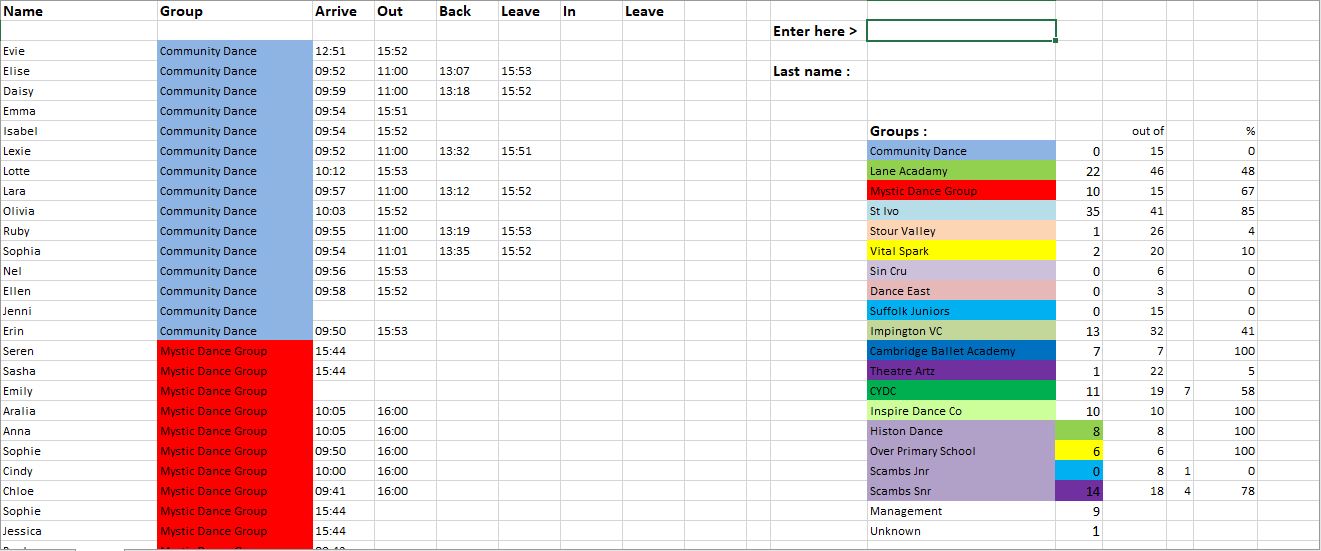Click the 'Last name :' label cell

(811, 71)
